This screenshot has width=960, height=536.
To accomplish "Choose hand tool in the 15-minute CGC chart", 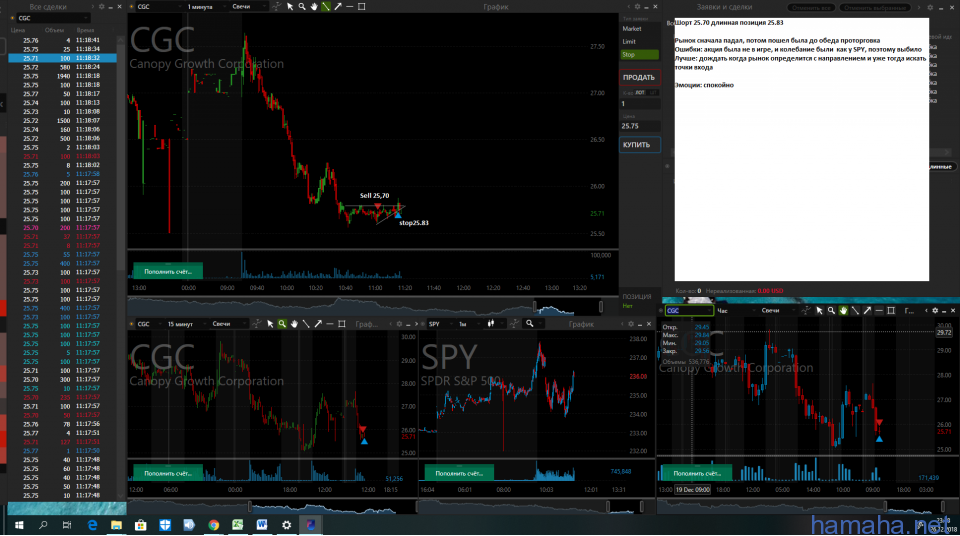I will pos(294,324).
